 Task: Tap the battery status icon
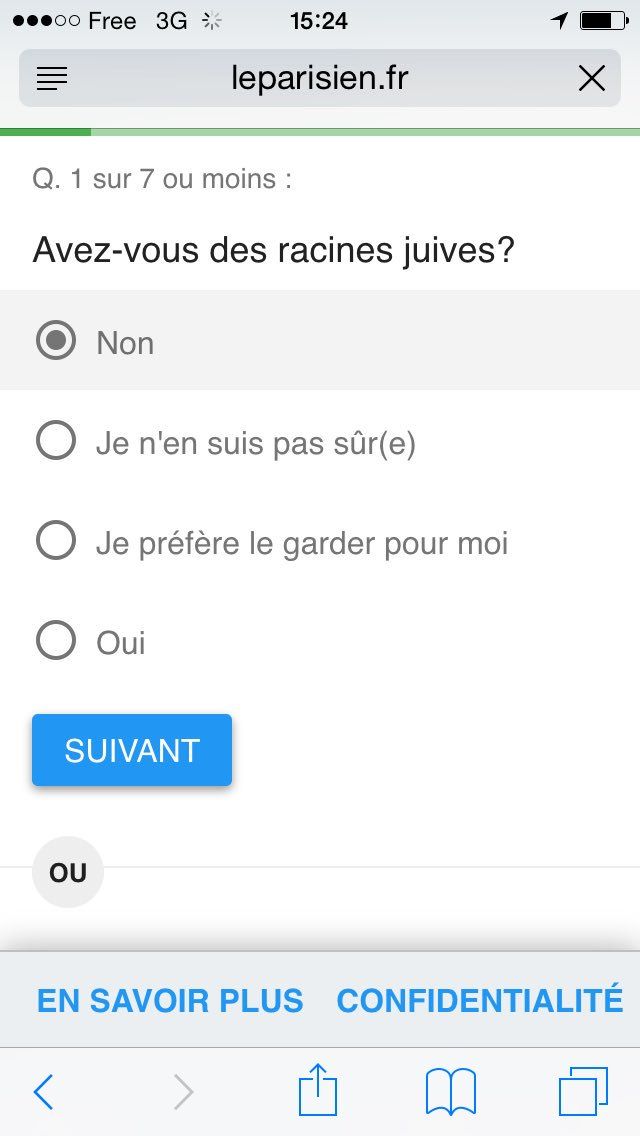click(x=603, y=21)
